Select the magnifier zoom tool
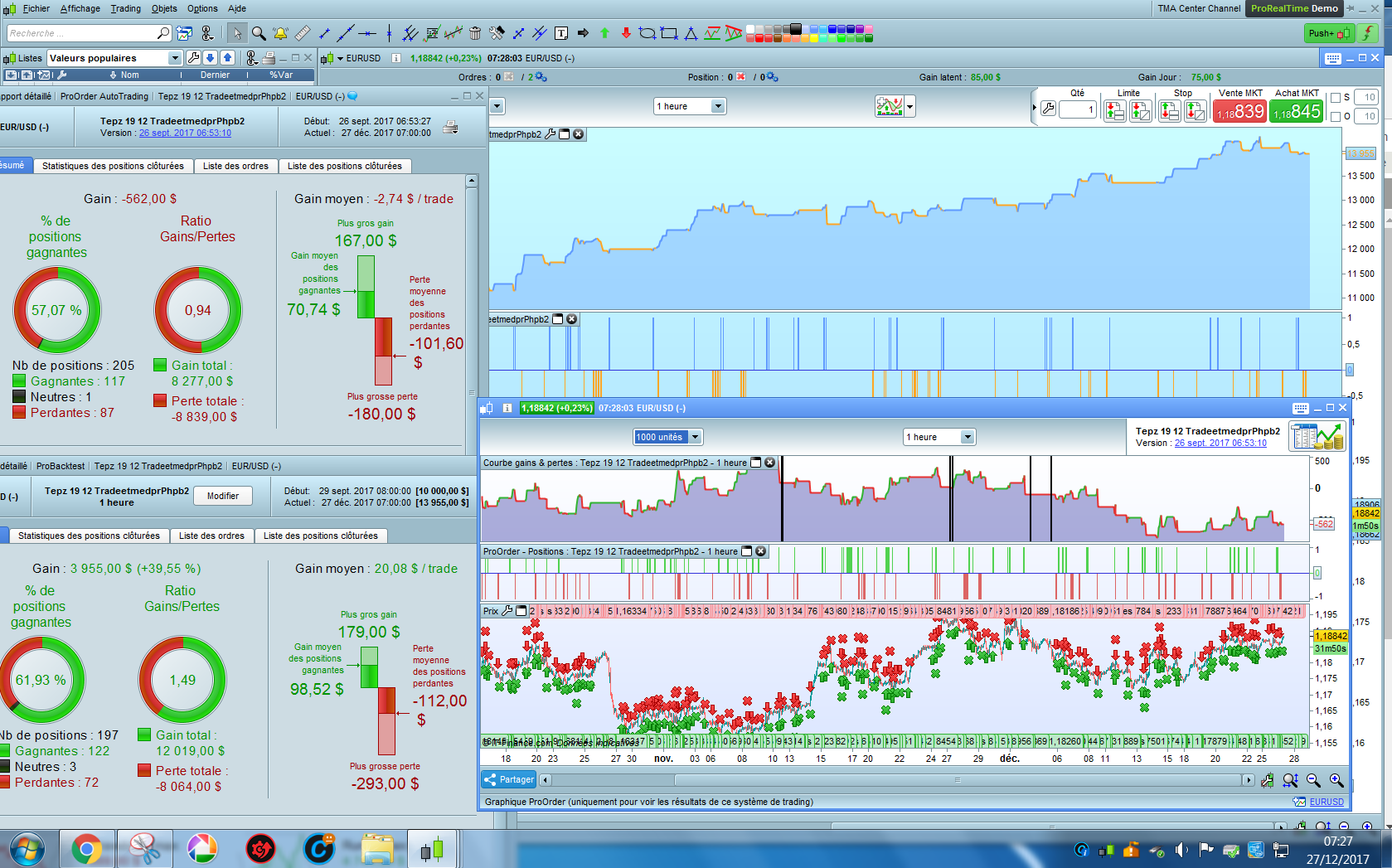Viewport: 1392px width, 868px height. pyautogui.click(x=259, y=33)
